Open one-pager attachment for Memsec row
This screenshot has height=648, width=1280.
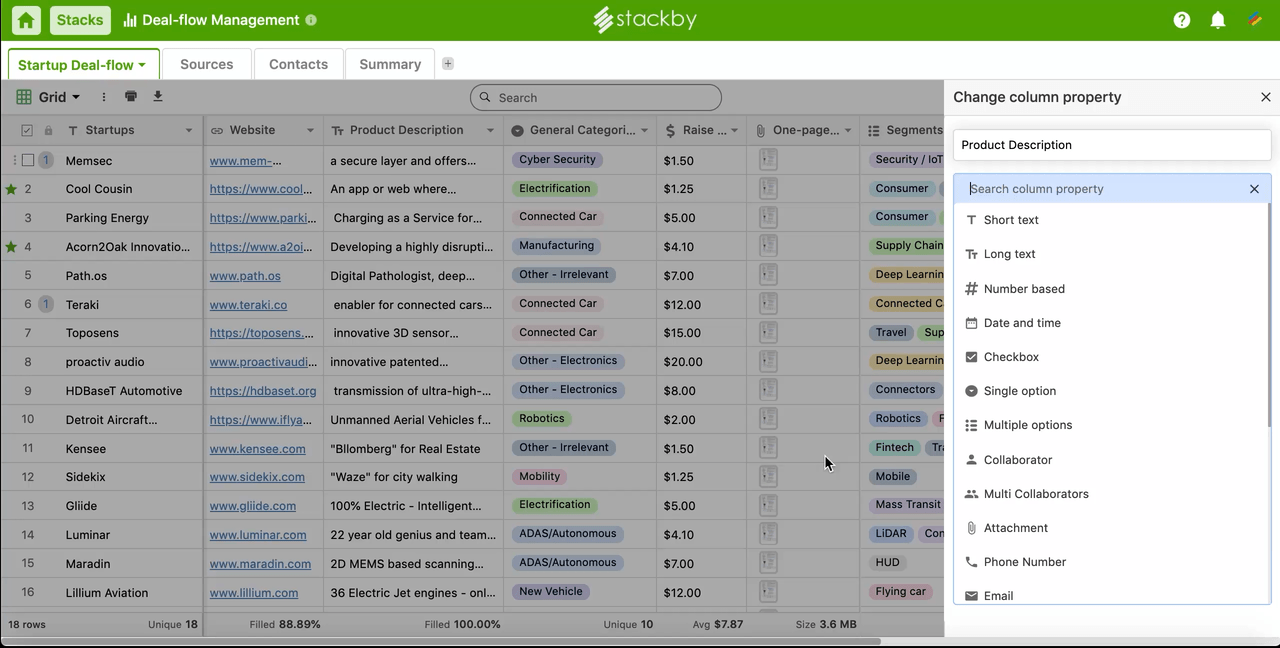[768, 160]
